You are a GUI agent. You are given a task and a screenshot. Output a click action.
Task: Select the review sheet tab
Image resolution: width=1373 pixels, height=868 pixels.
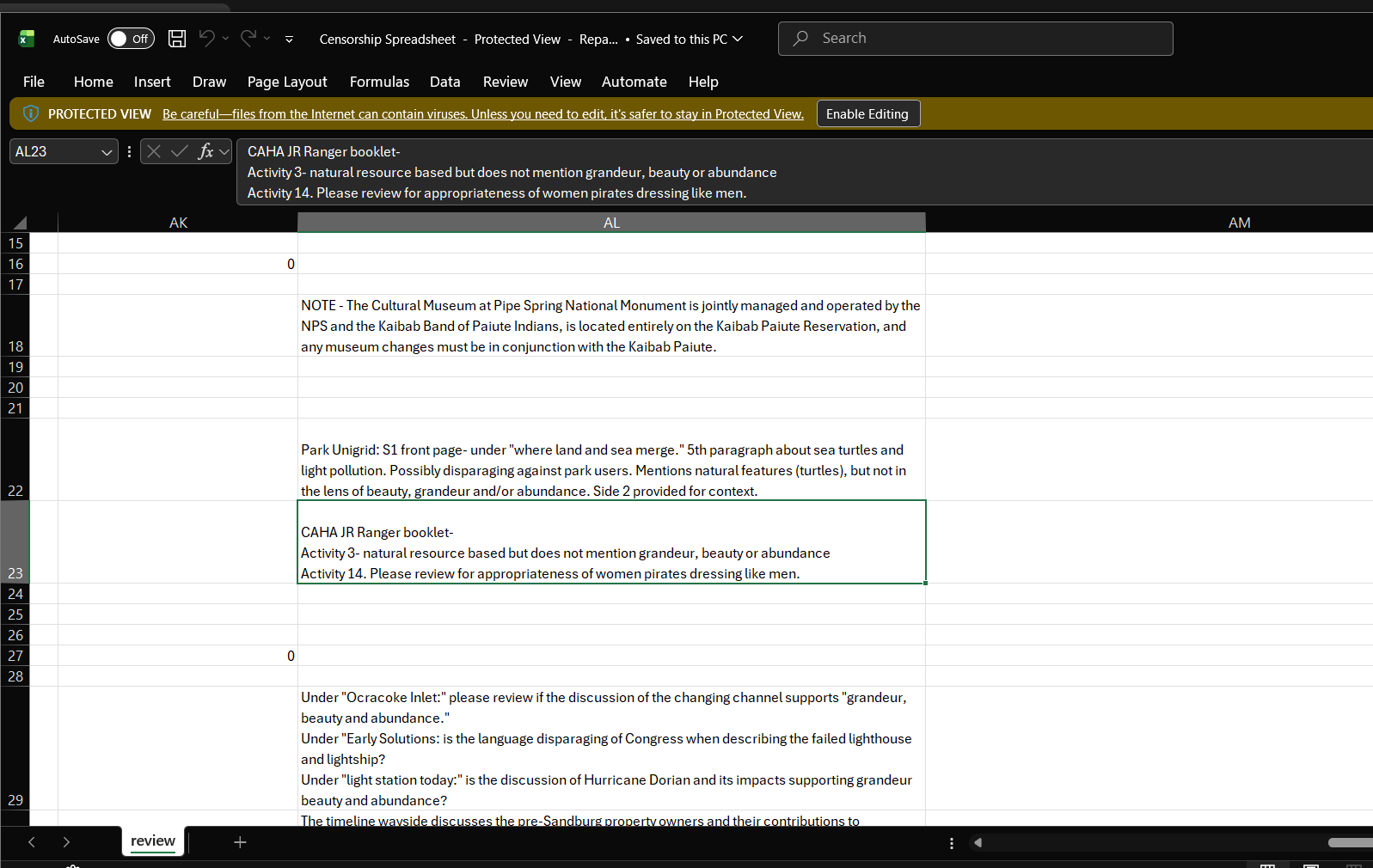click(x=153, y=841)
